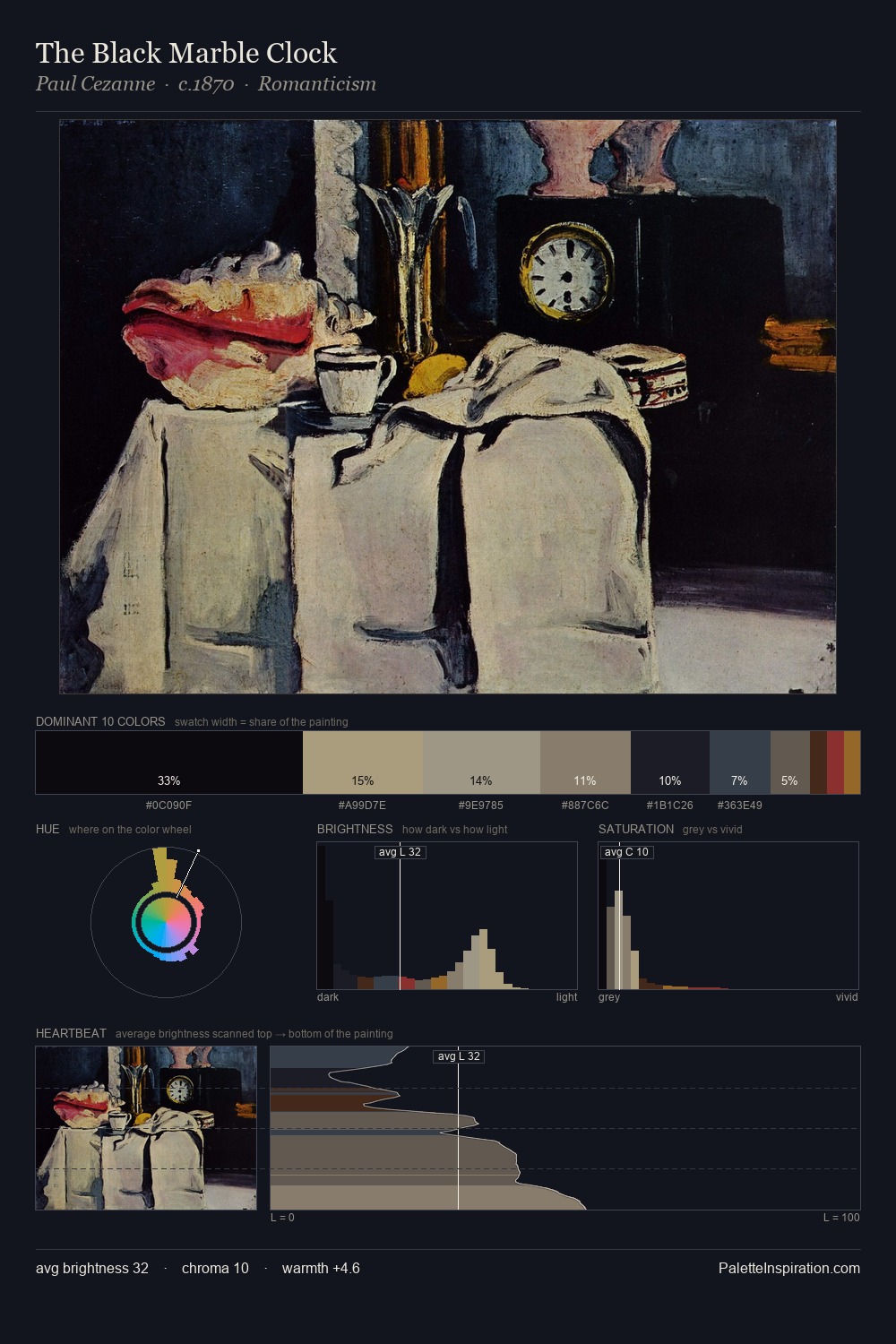This screenshot has height=1344, width=896.
Task: Select the 11% taupe swatch
Action: 585,762
